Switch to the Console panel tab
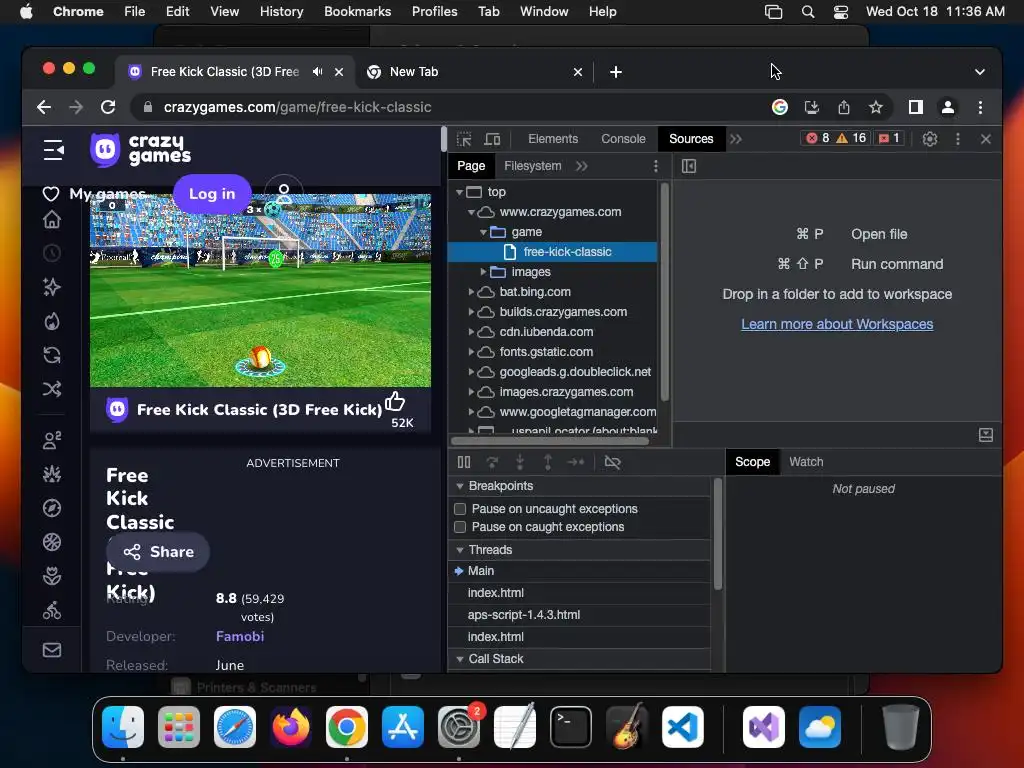The image size is (1024, 768). click(623, 139)
